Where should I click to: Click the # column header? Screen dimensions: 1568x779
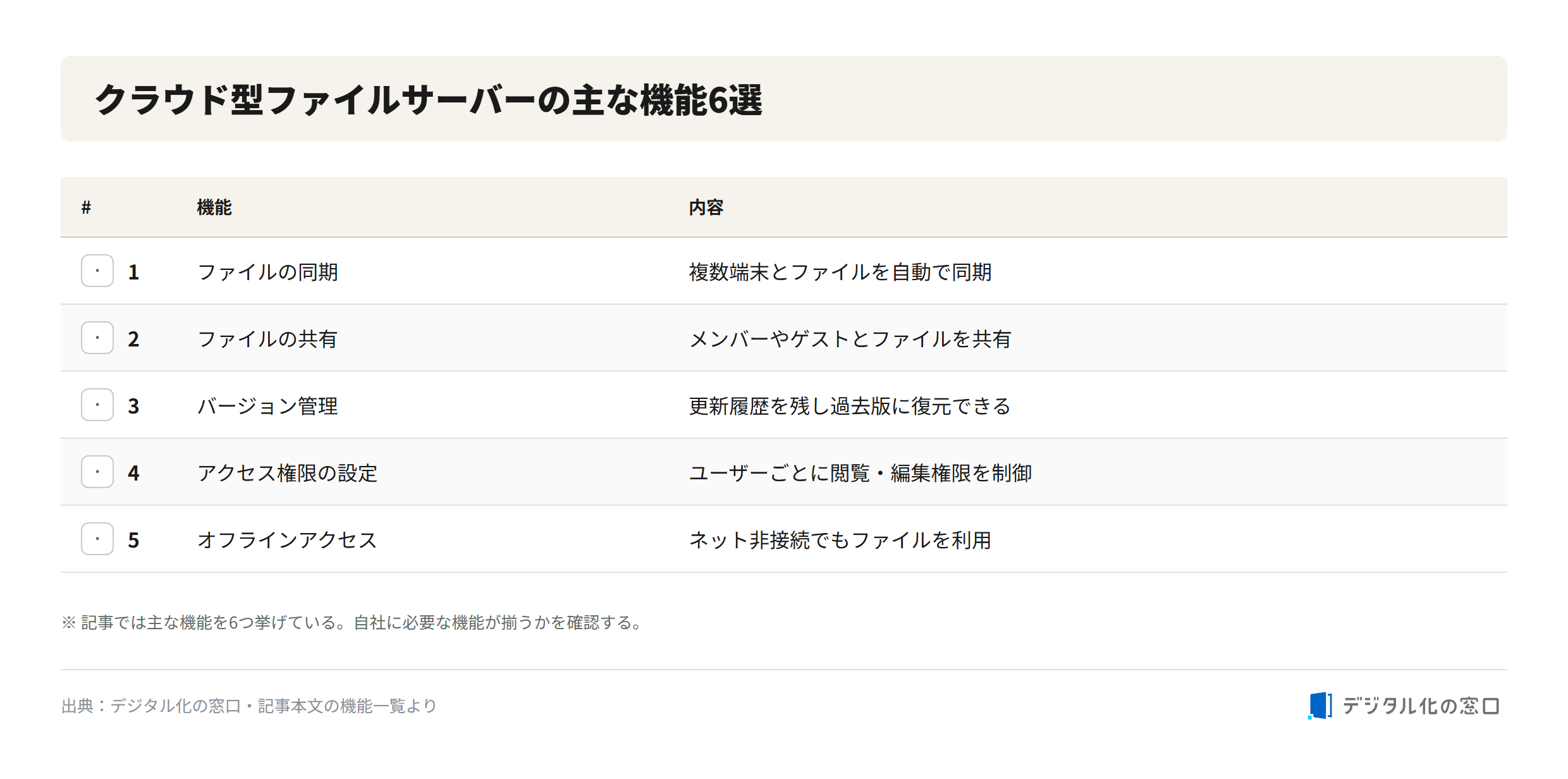pyautogui.click(x=87, y=207)
